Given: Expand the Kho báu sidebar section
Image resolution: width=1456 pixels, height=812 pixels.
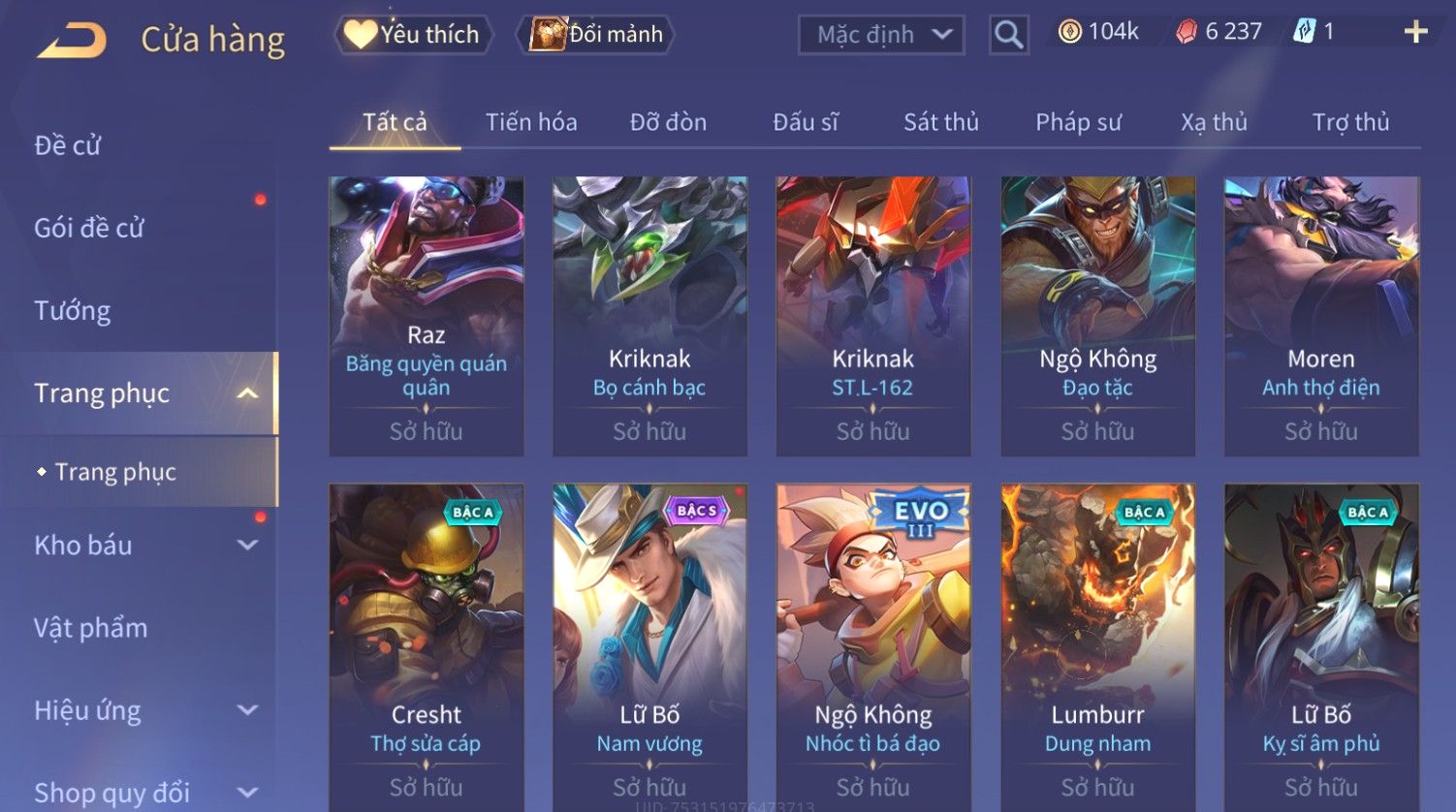Looking at the screenshot, I should (248, 546).
